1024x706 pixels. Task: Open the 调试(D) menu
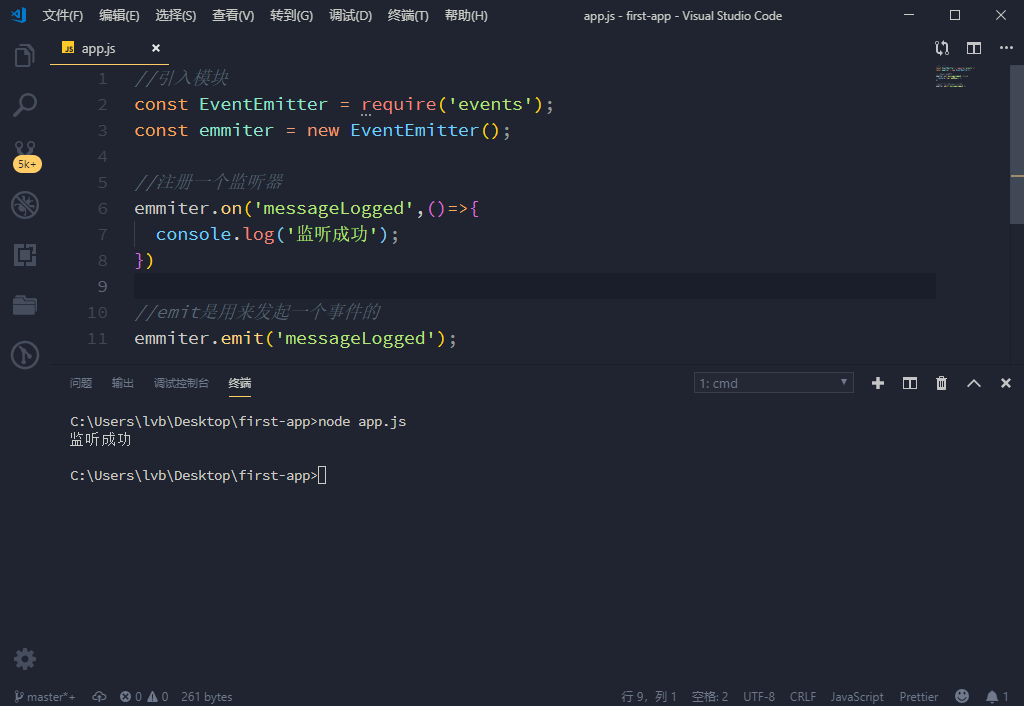(350, 16)
